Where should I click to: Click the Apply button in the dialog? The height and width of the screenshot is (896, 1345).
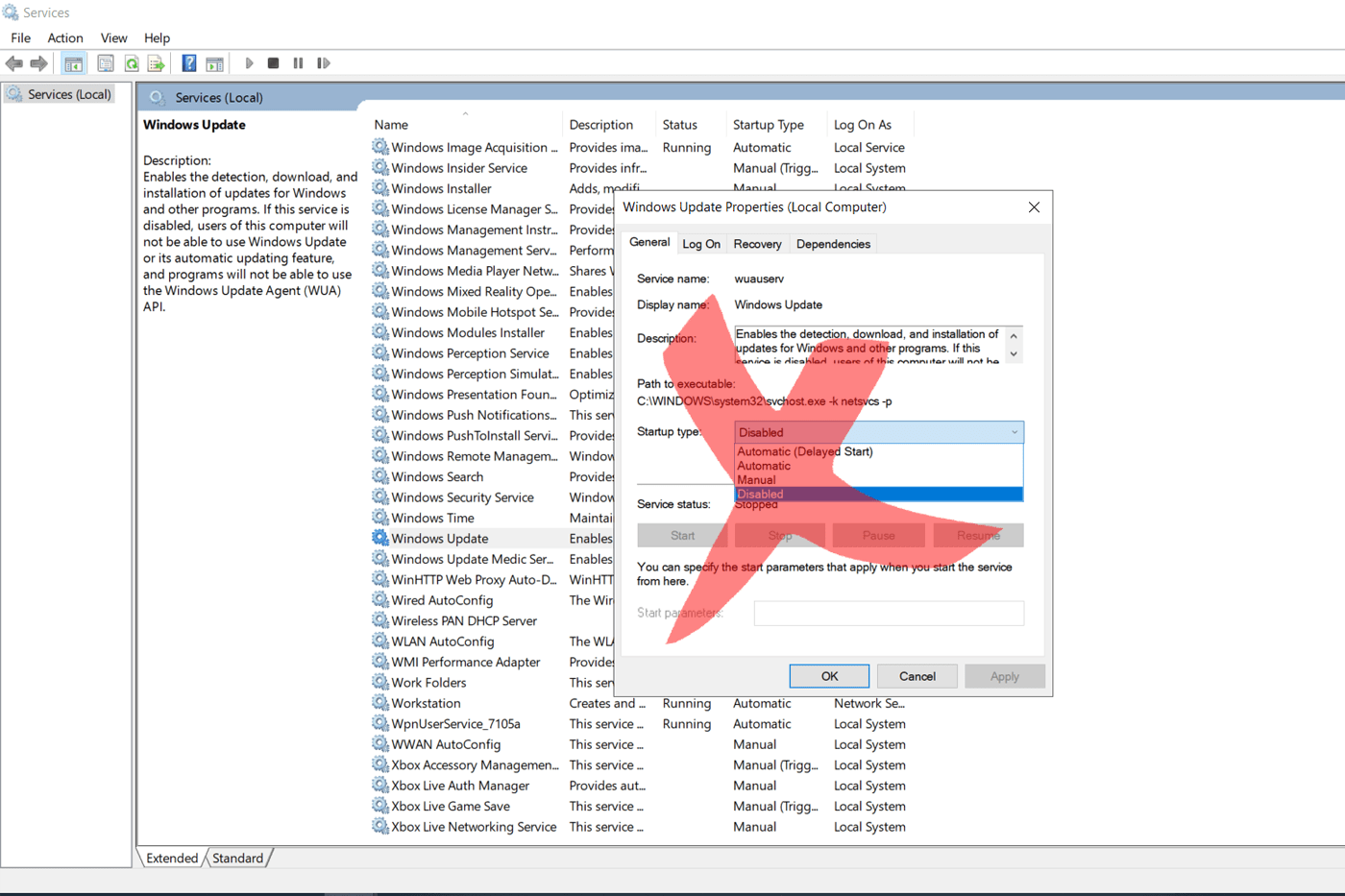click(x=1005, y=676)
